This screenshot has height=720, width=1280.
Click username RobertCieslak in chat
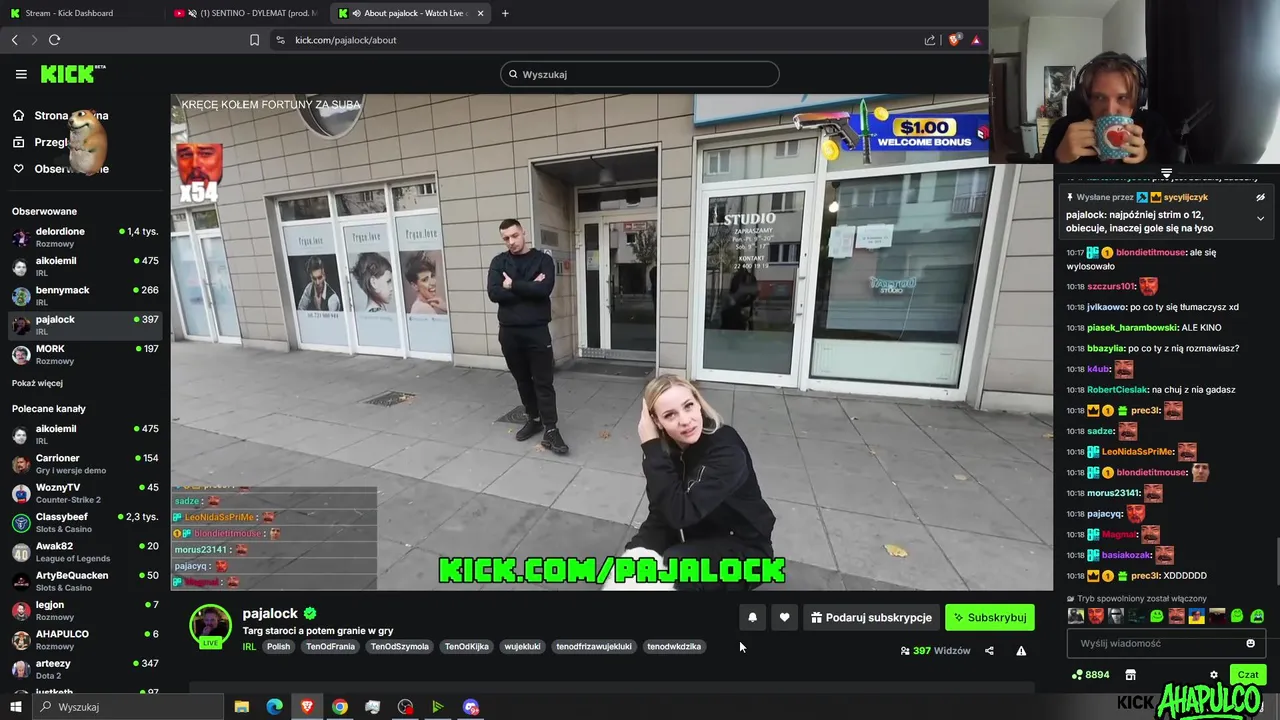[x=1117, y=390]
